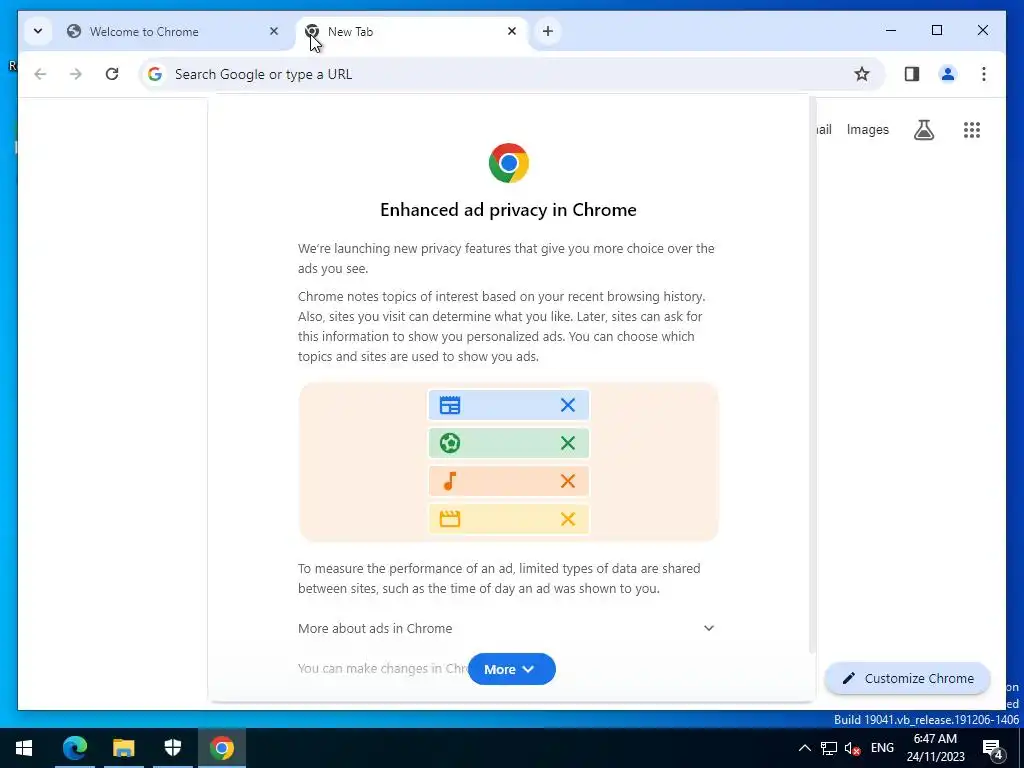Open the profile avatar menu

tap(948, 74)
